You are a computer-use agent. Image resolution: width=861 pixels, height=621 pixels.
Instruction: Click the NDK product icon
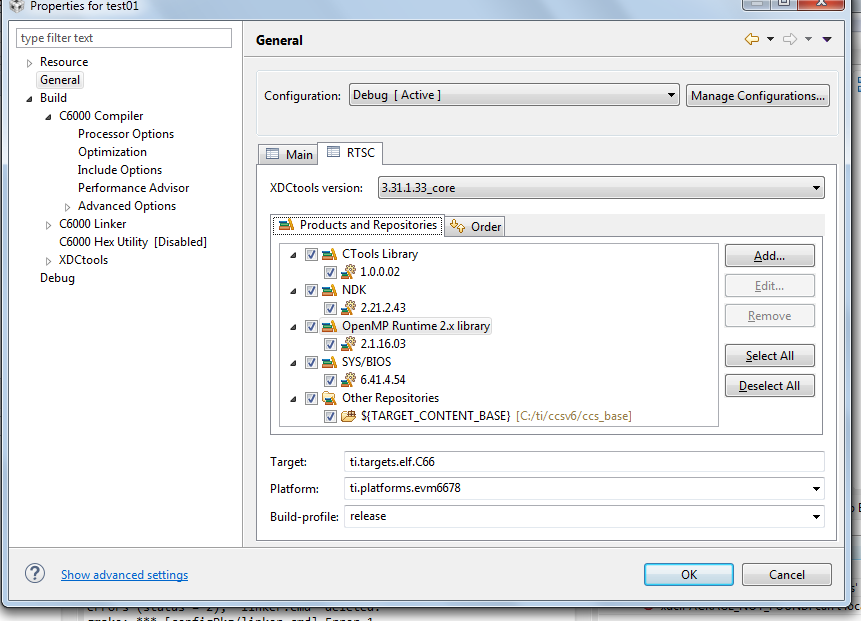pos(329,290)
